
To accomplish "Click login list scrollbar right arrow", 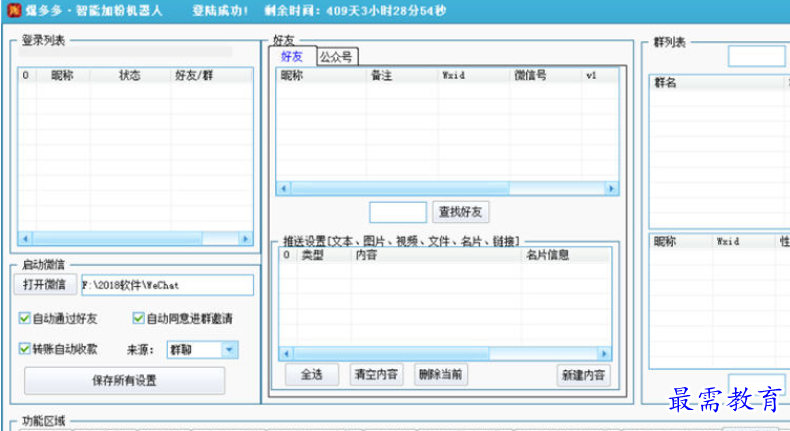I will pyautogui.click(x=245, y=238).
